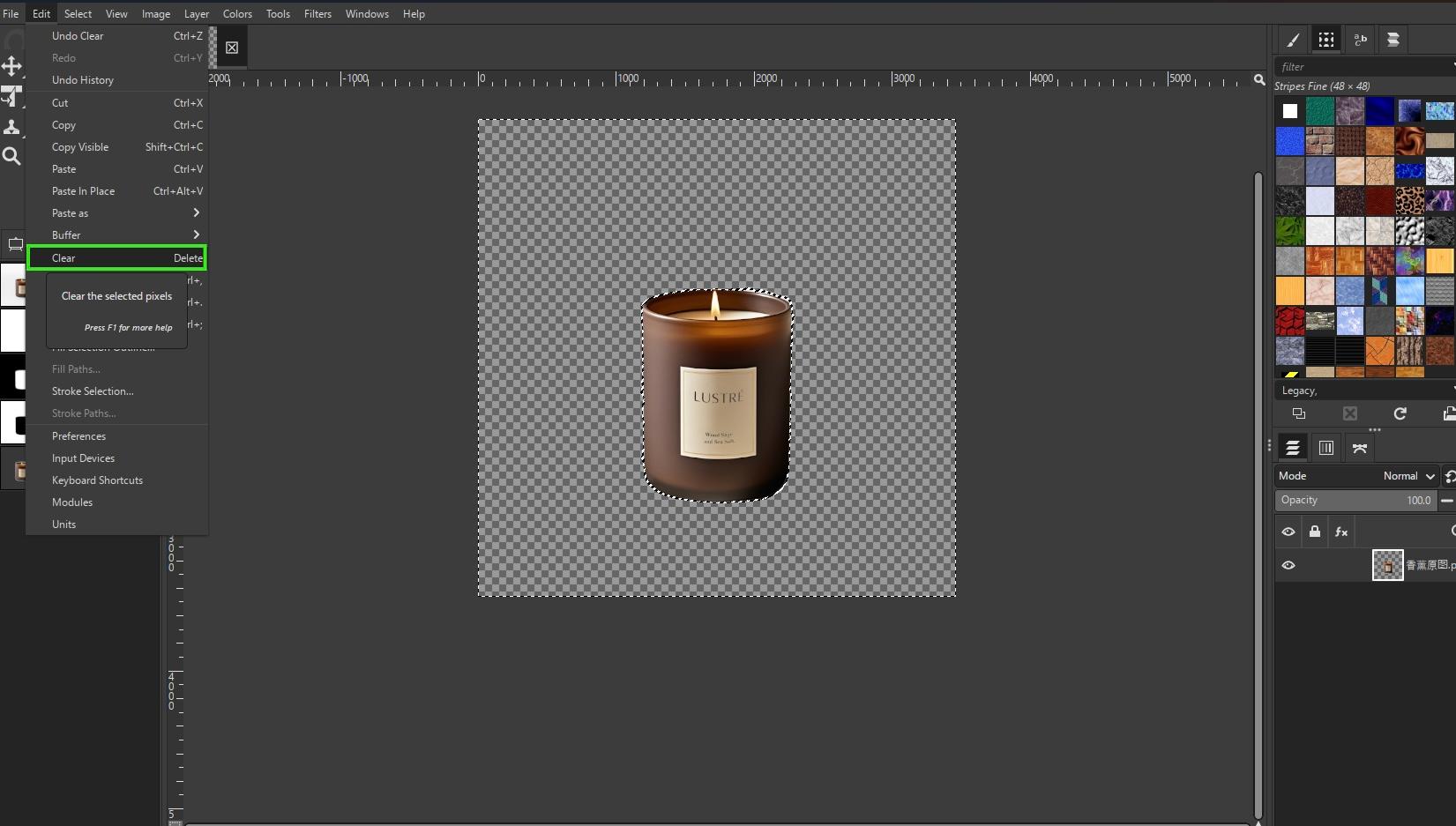The image size is (1456, 826).
Task: Expand the Paste as submenu
Action: 117,213
